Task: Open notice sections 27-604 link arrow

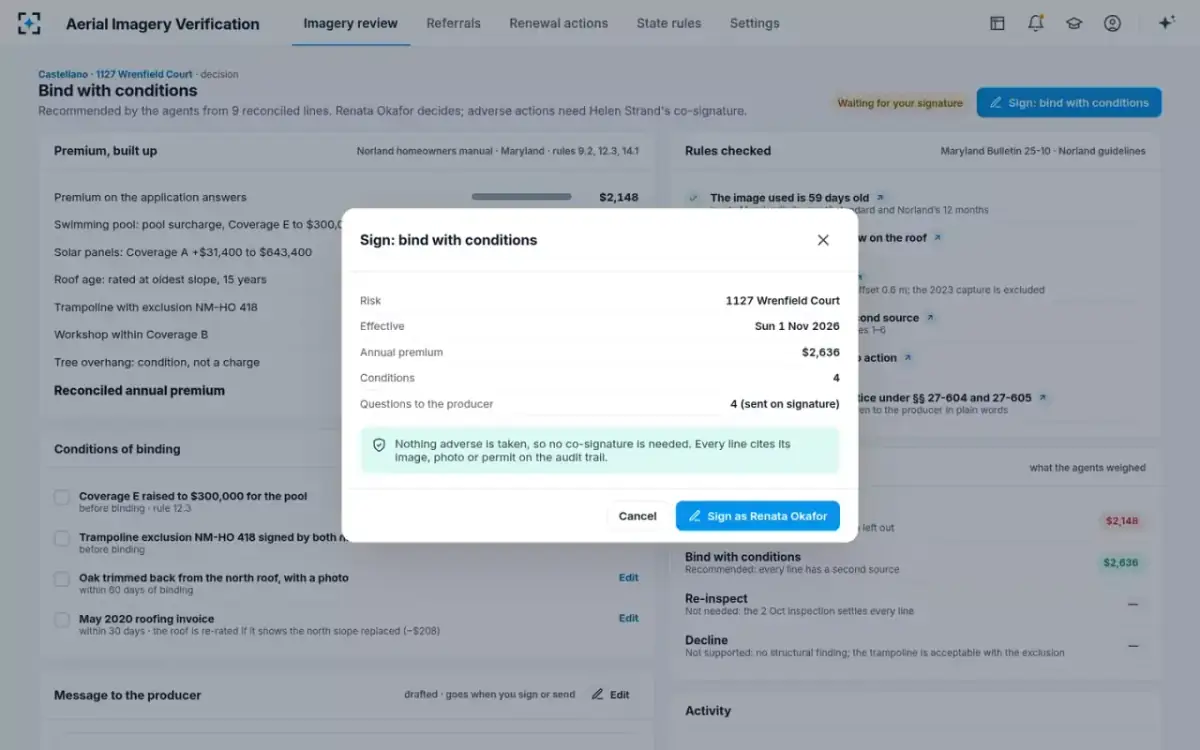Action: coord(1043,398)
